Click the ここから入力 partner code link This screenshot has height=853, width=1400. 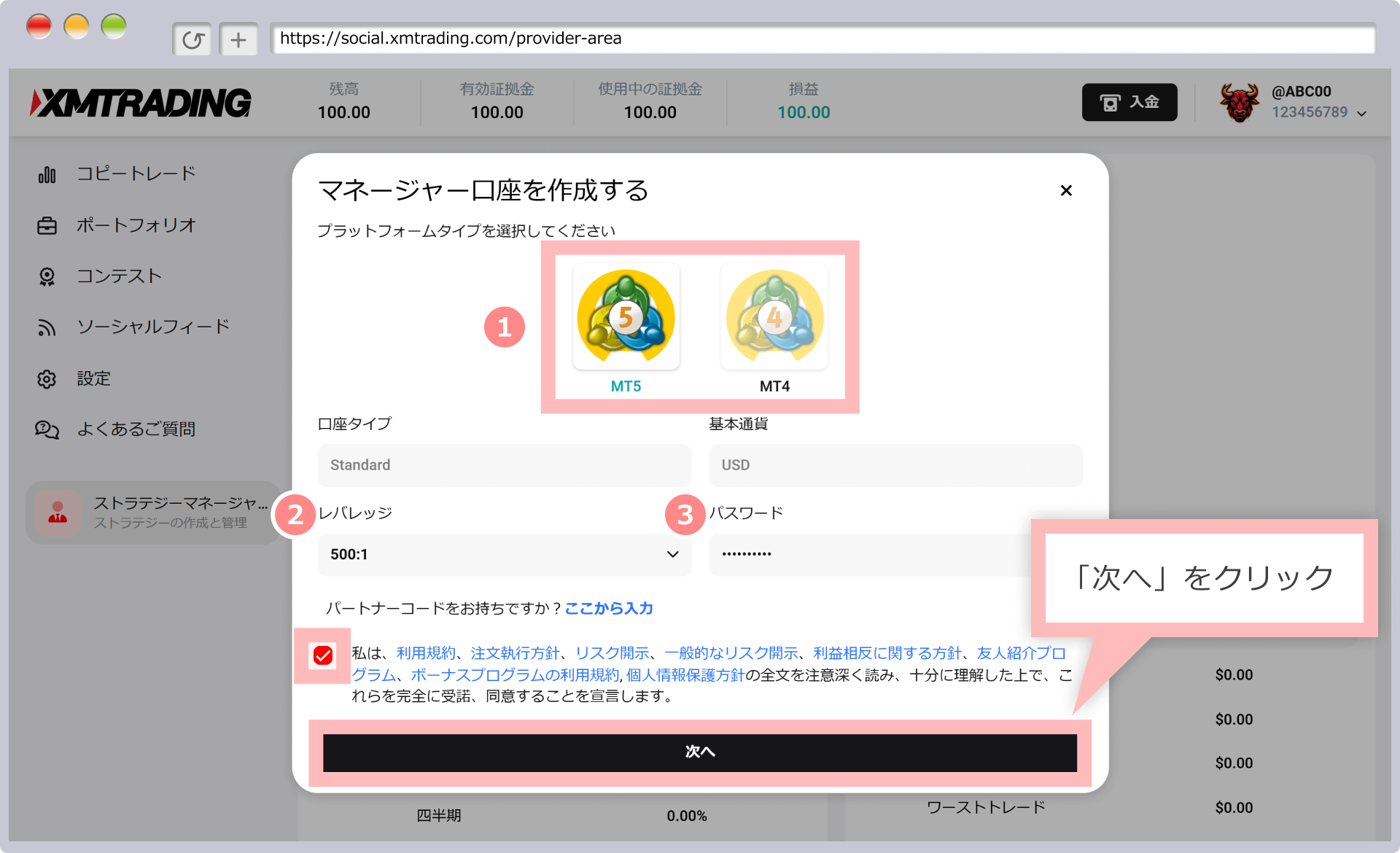pos(609,608)
